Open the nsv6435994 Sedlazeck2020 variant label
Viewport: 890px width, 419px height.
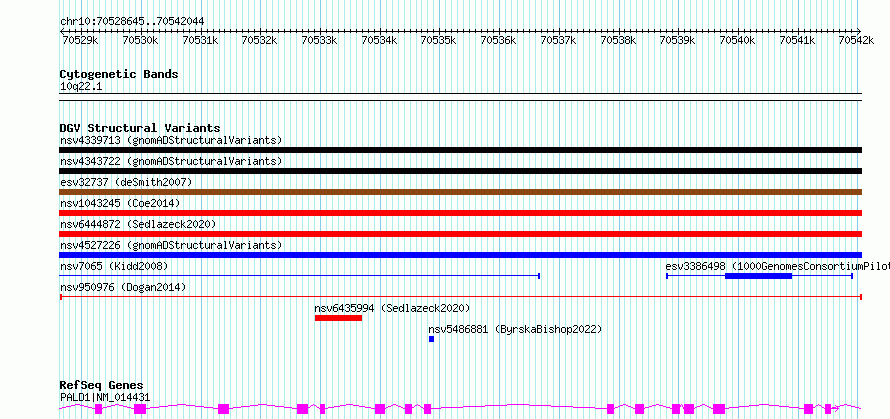coord(392,308)
